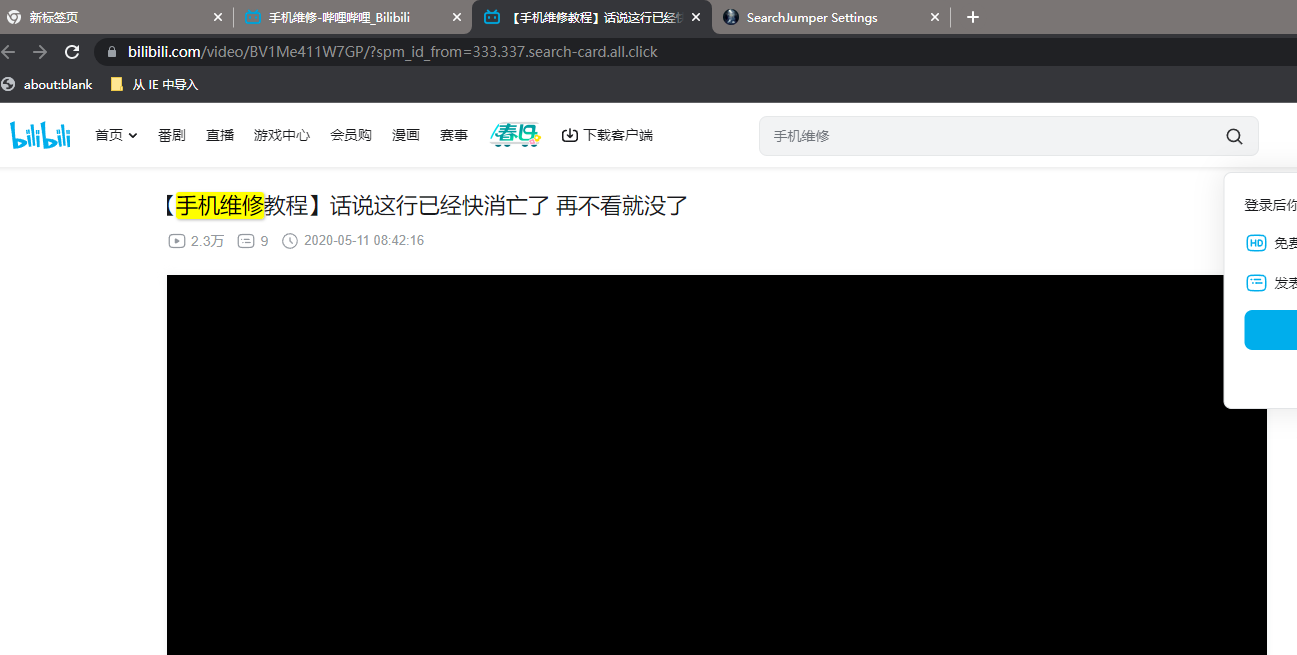Open 从 IE 中导入 bookmark folder
Image resolution: width=1297 pixels, height=655 pixels.
tap(154, 85)
